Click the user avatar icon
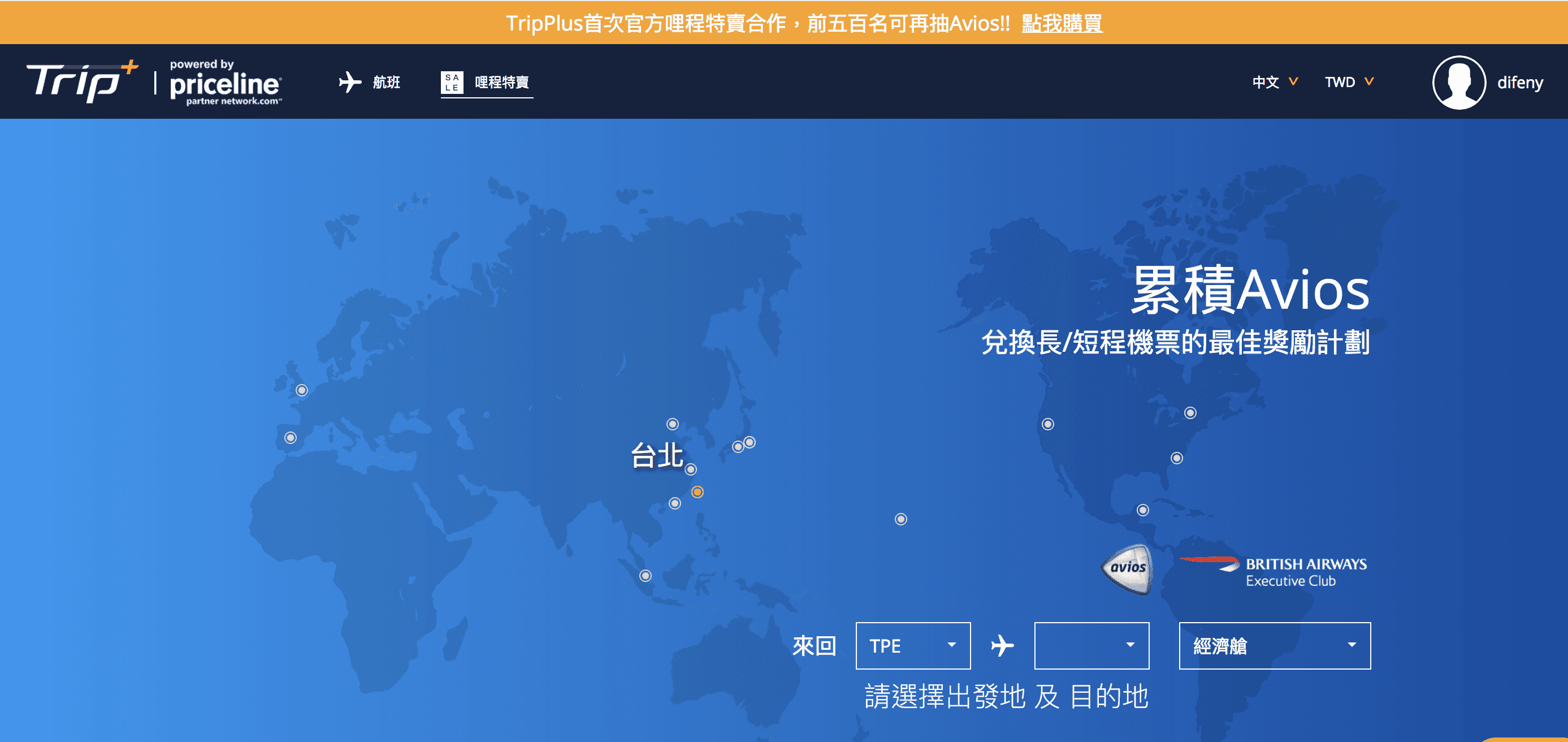This screenshot has width=1568, height=742. pos(1459,82)
